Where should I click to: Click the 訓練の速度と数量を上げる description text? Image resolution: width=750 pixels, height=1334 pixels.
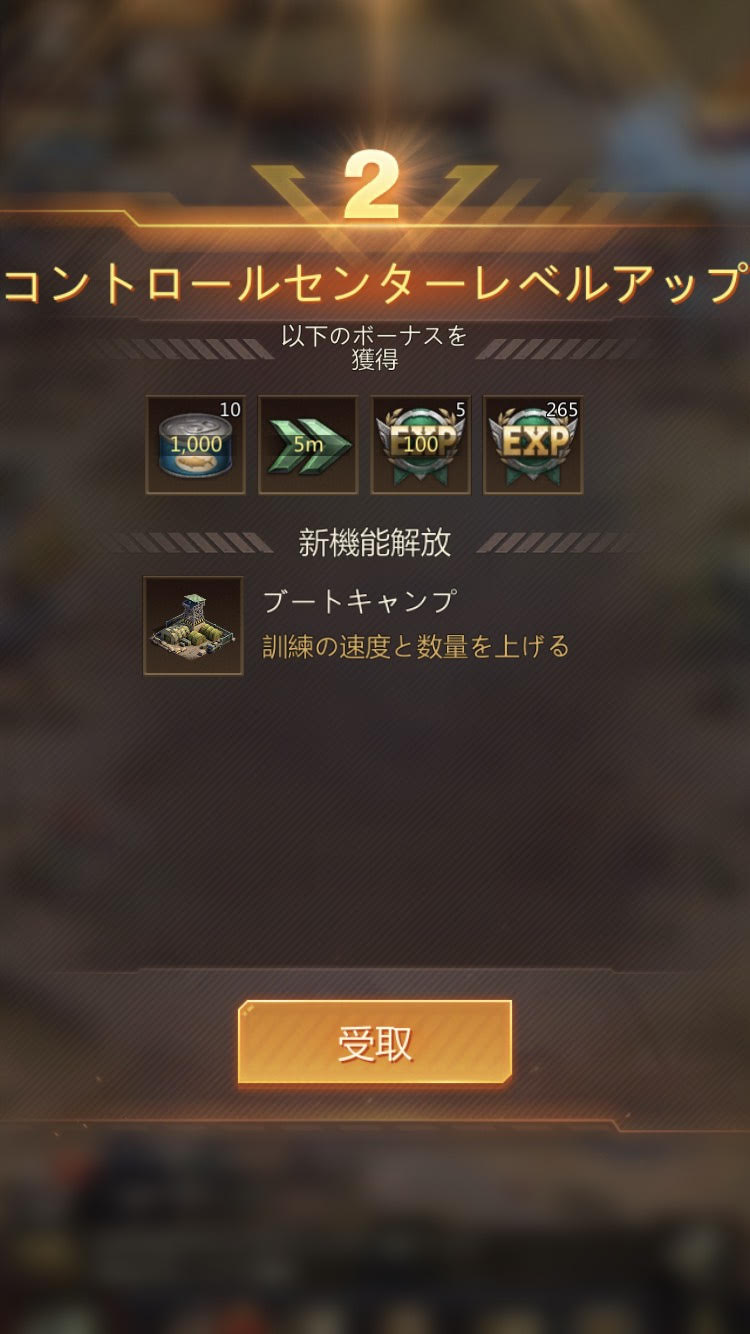click(x=416, y=647)
